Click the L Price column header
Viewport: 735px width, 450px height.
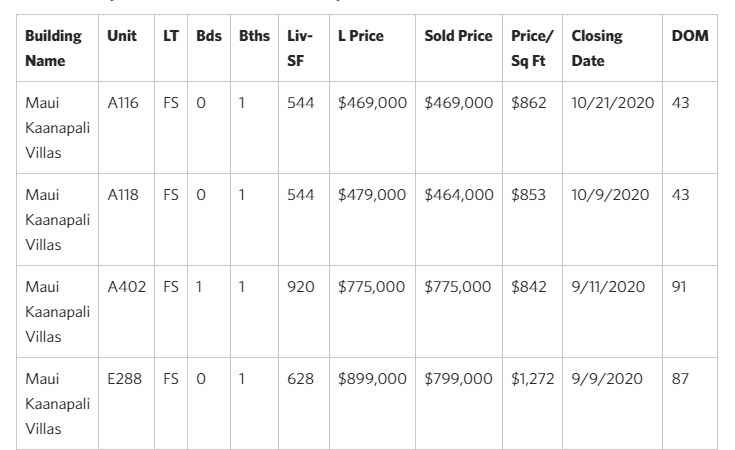(x=361, y=36)
